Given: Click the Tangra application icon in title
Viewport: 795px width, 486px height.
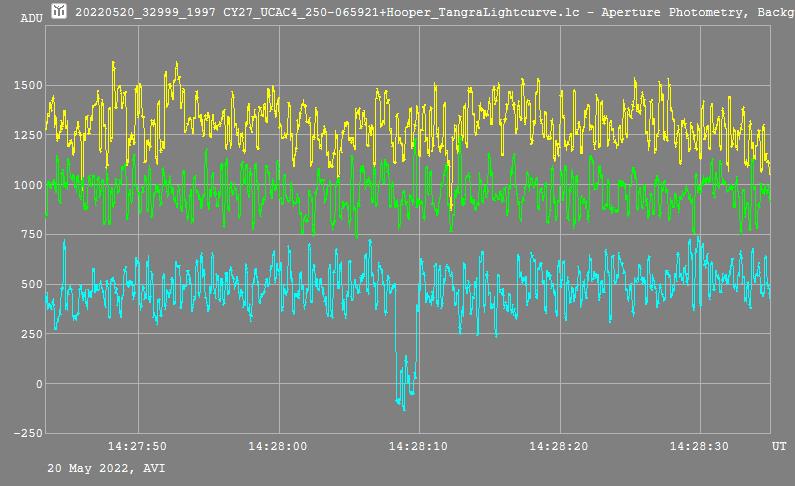Looking at the screenshot, I should tap(59, 11).
